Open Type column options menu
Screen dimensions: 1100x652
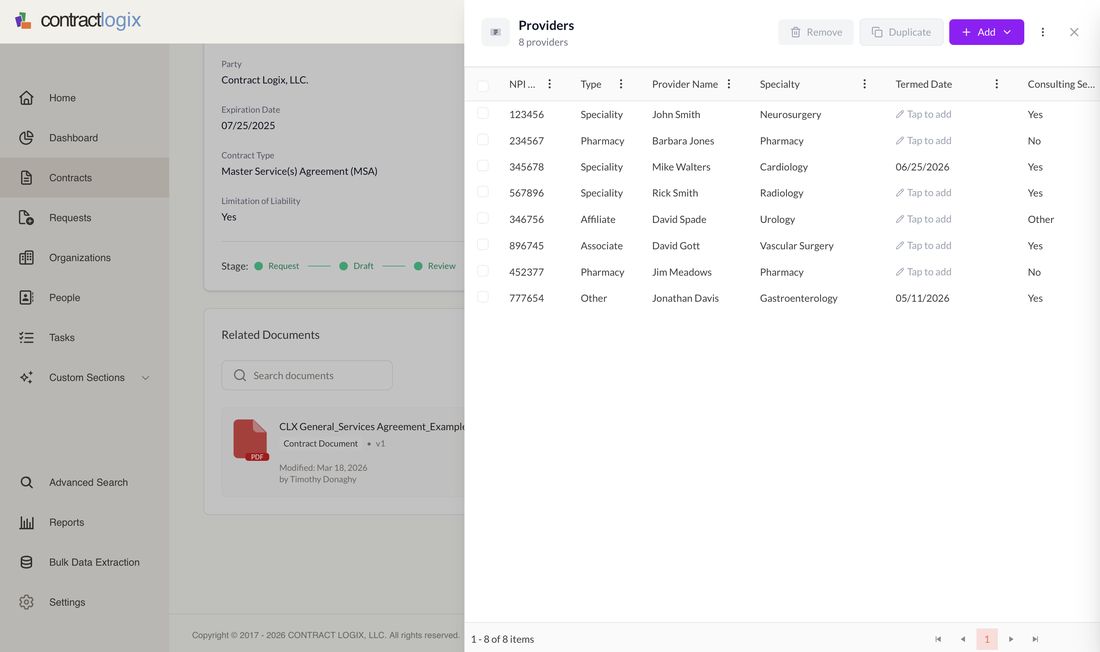(x=621, y=84)
